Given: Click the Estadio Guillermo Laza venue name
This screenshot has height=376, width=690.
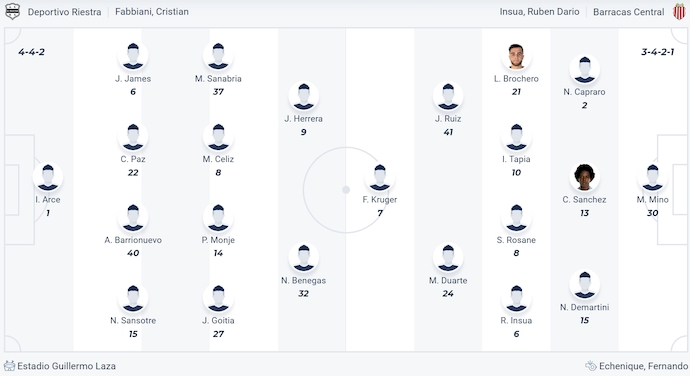Looking at the screenshot, I should coord(66,366).
